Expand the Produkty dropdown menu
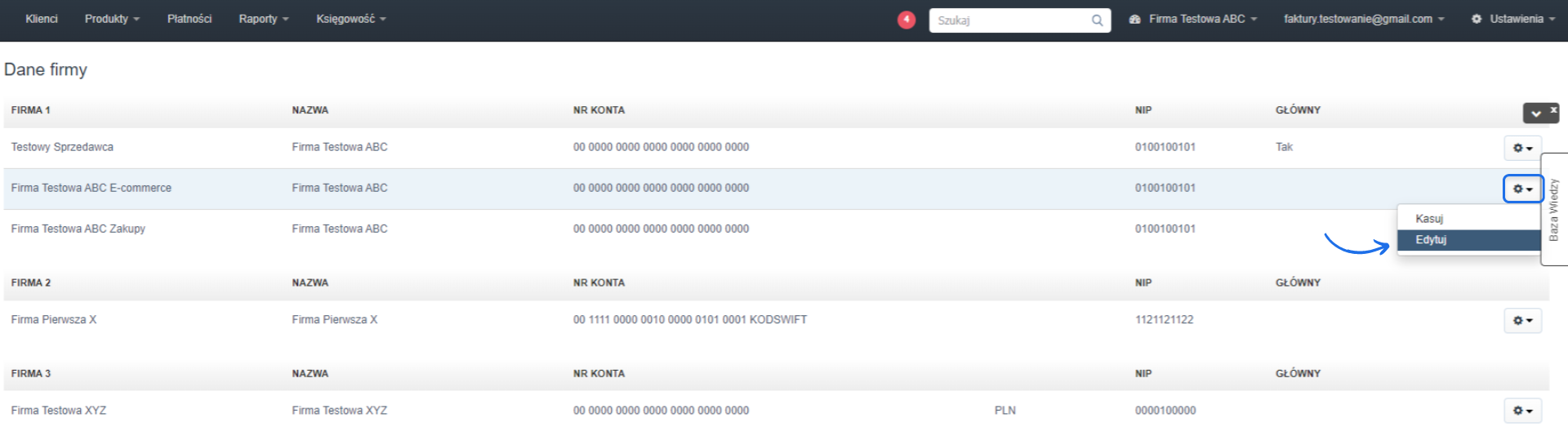 click(x=112, y=19)
